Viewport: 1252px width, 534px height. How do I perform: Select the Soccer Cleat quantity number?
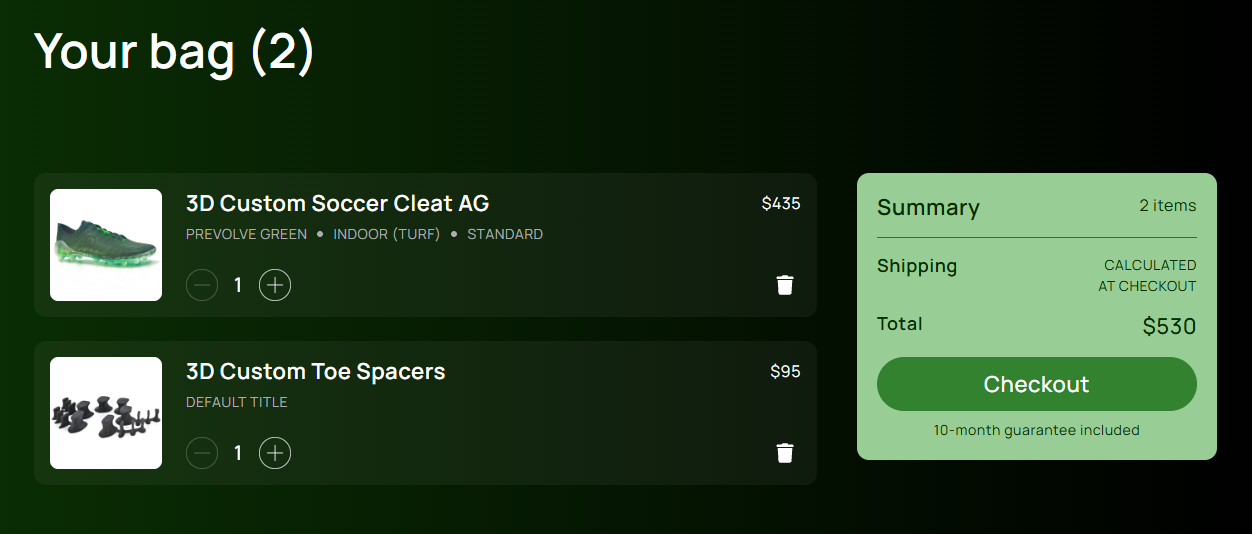click(x=238, y=285)
